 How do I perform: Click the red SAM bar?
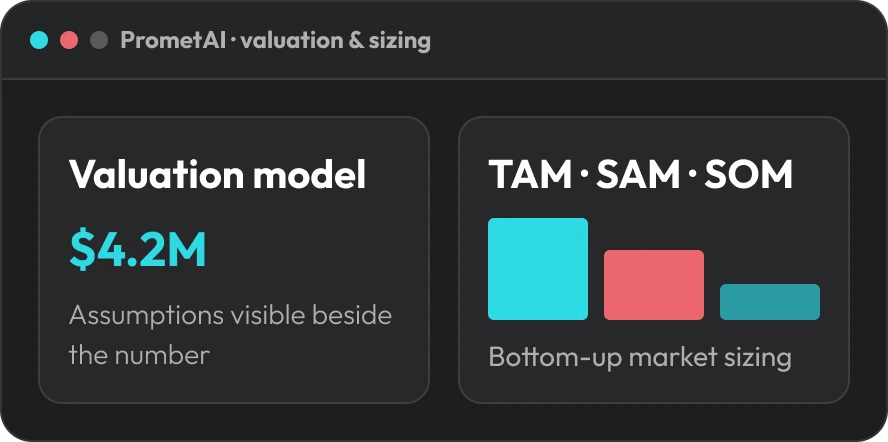(x=654, y=285)
